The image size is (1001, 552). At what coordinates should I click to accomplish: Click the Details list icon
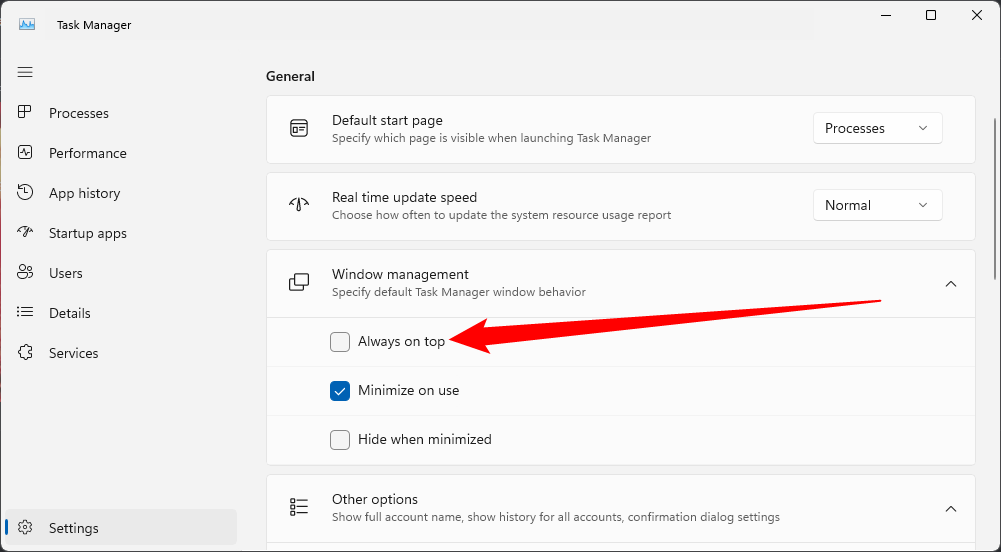25,312
